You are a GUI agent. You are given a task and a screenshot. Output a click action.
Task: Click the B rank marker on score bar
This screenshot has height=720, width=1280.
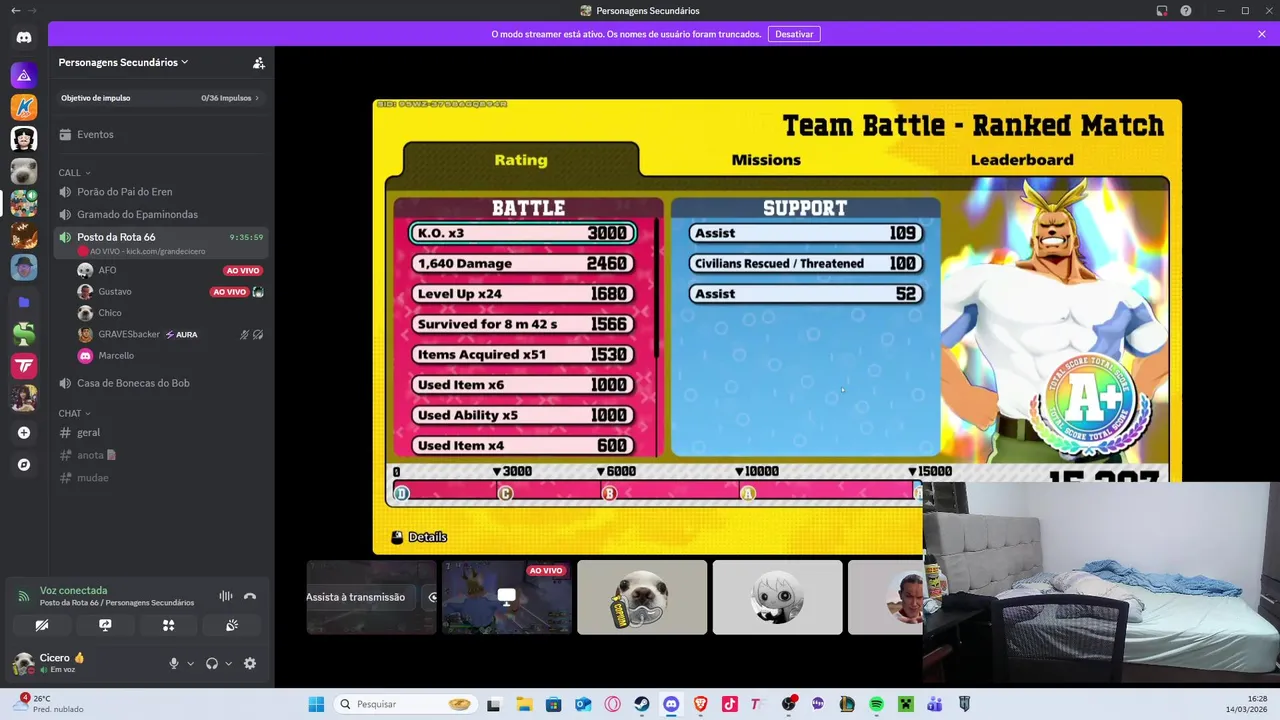pos(608,493)
